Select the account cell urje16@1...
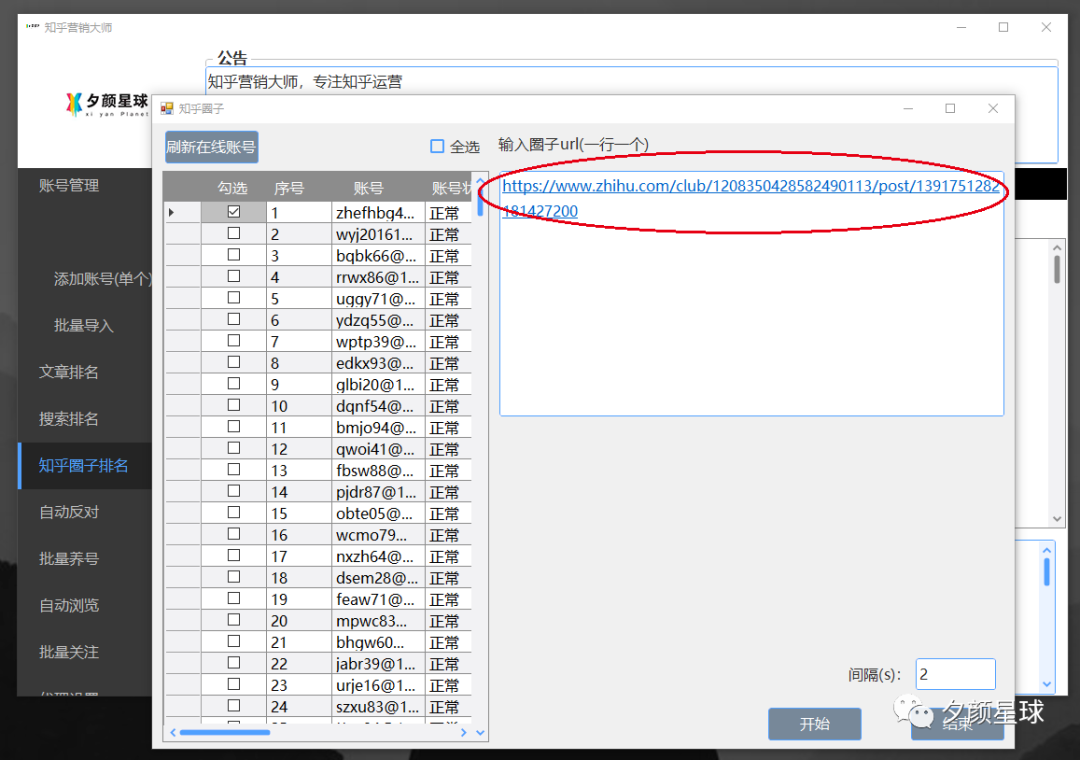This screenshot has height=760, width=1080. pyautogui.click(x=377, y=685)
